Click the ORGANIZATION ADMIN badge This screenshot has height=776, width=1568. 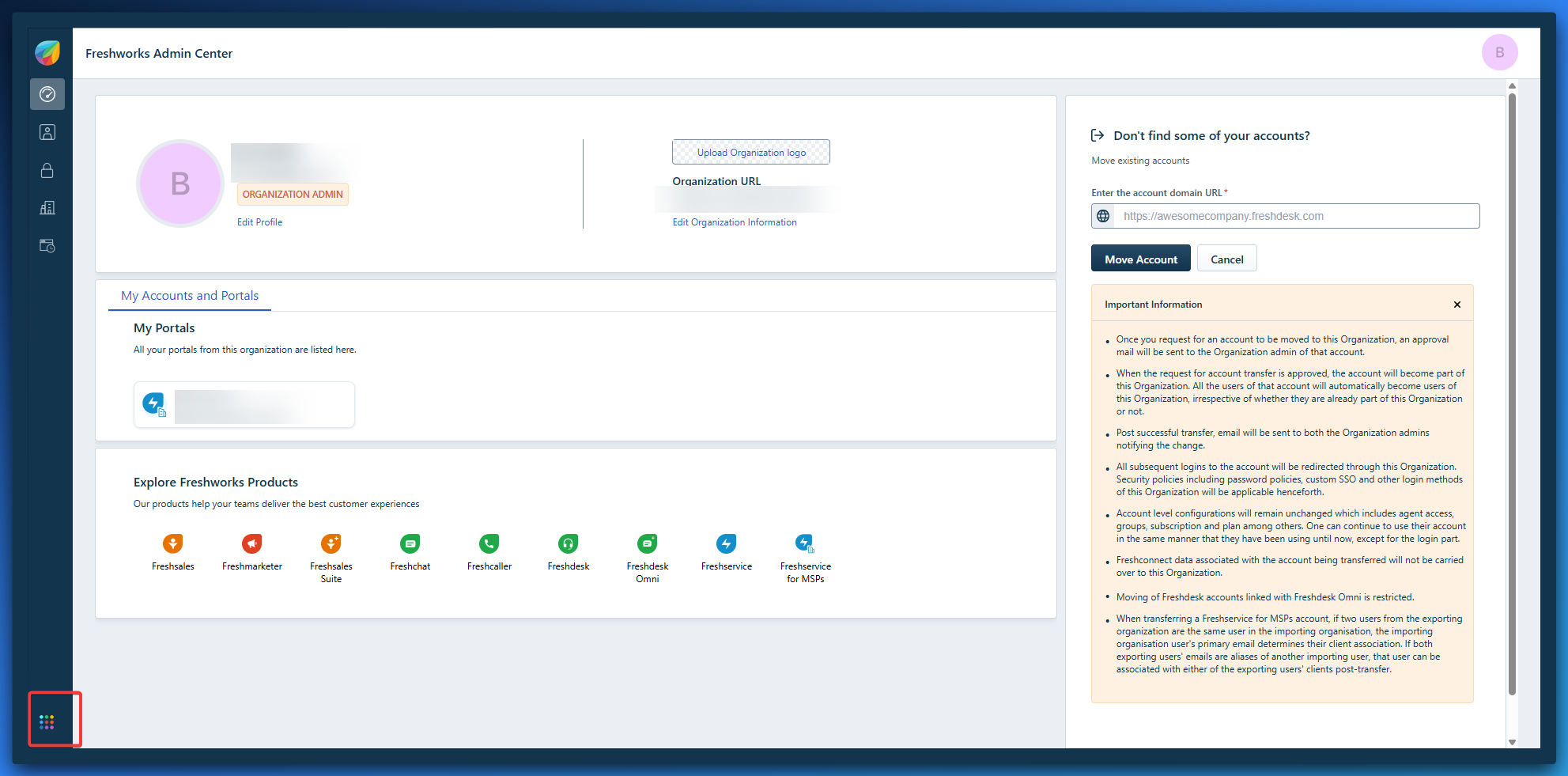pyautogui.click(x=293, y=194)
